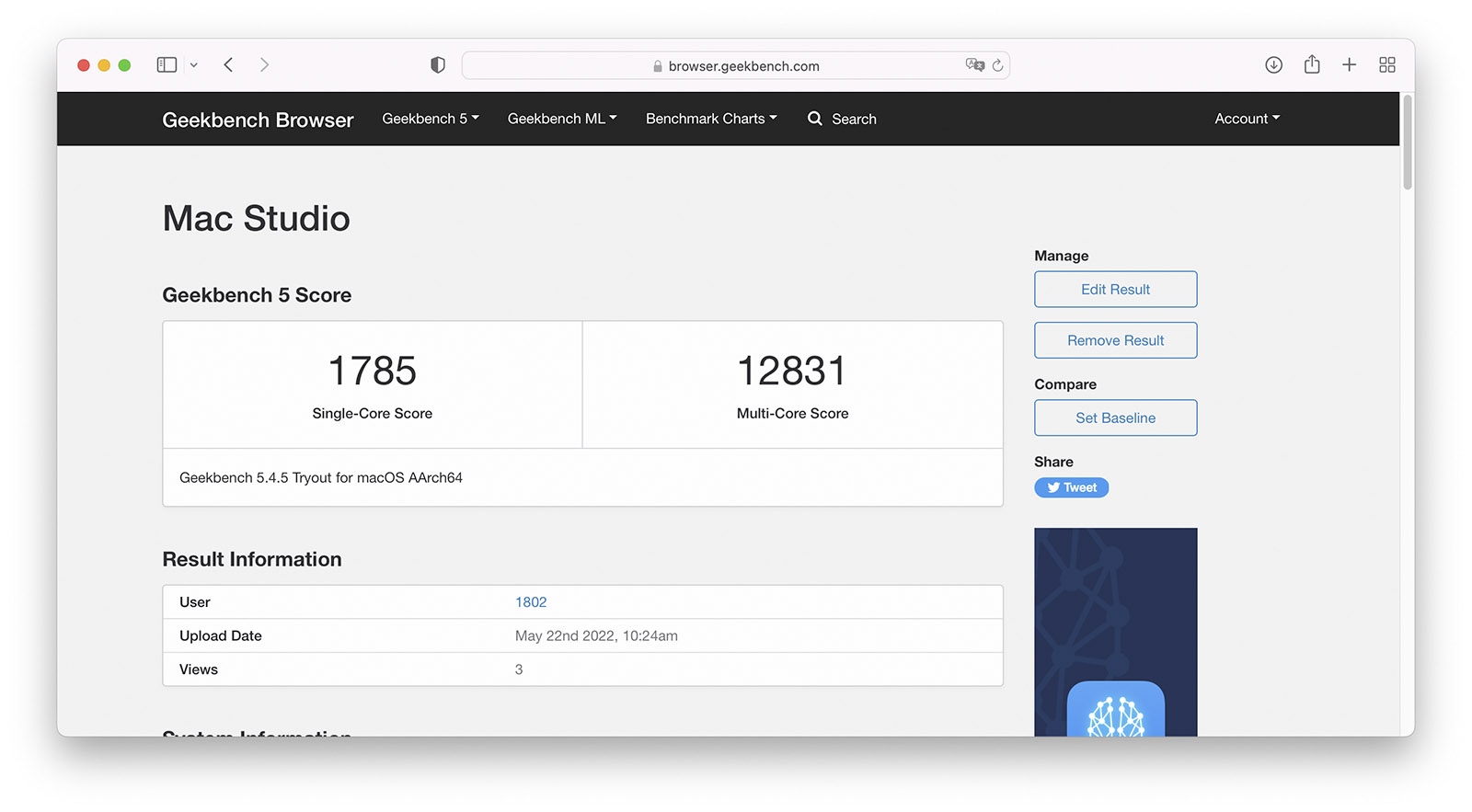This screenshot has width=1472, height=812.
Task: Click the Geekbench 5.4.5 Tryout version text
Action: click(321, 478)
